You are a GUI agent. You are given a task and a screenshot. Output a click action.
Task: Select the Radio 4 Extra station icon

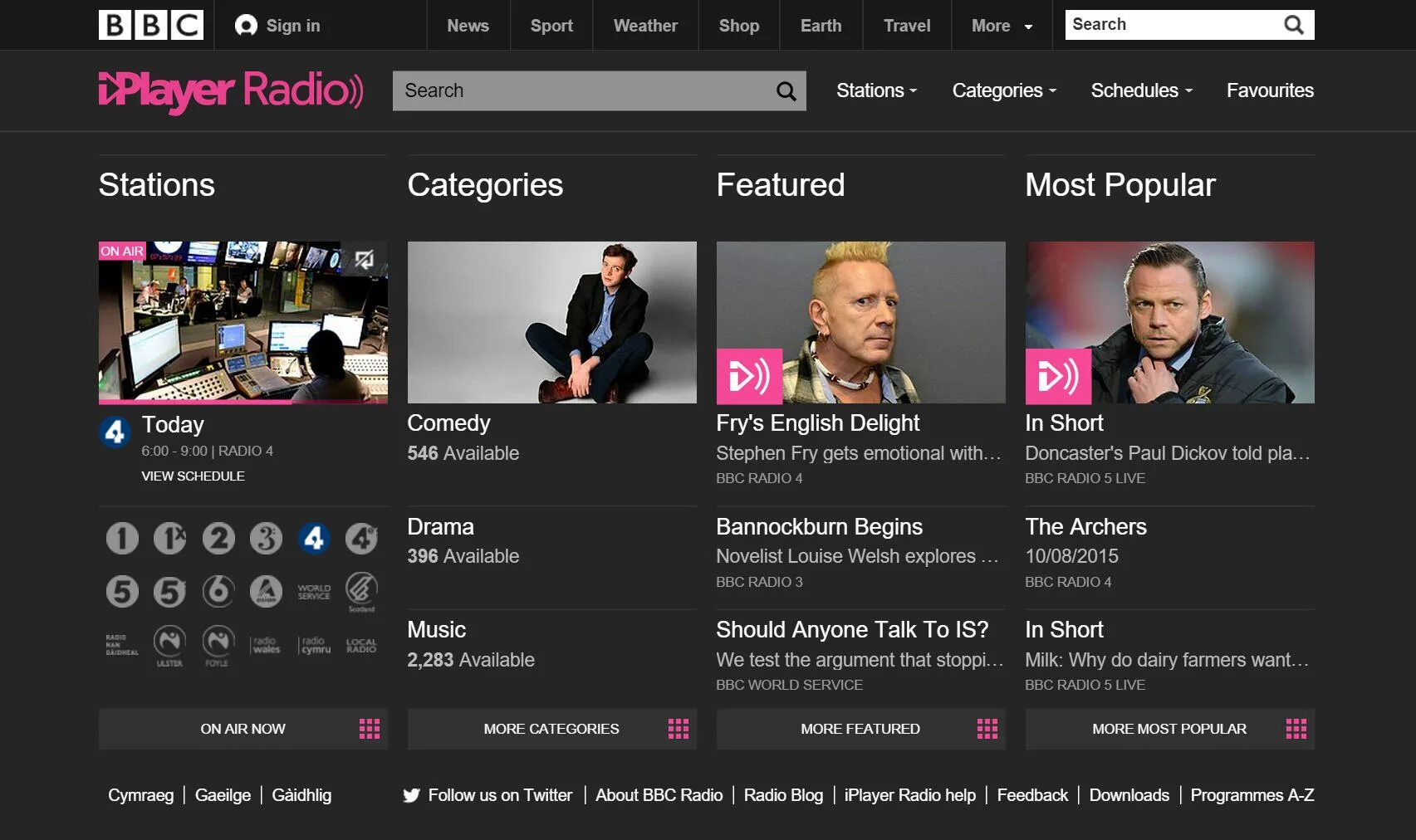click(361, 539)
